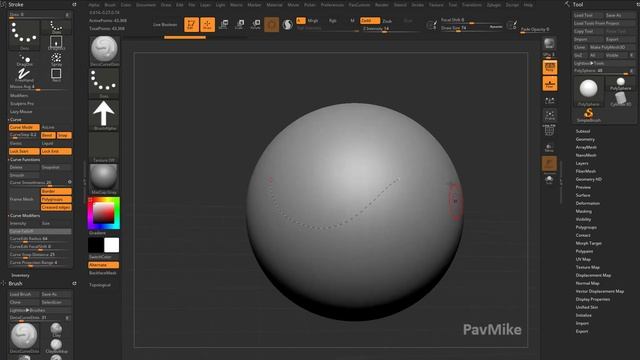Screen dimensions: 640x360
Task: Click the SwitchColor button
Action: pyautogui.click(x=104, y=257)
